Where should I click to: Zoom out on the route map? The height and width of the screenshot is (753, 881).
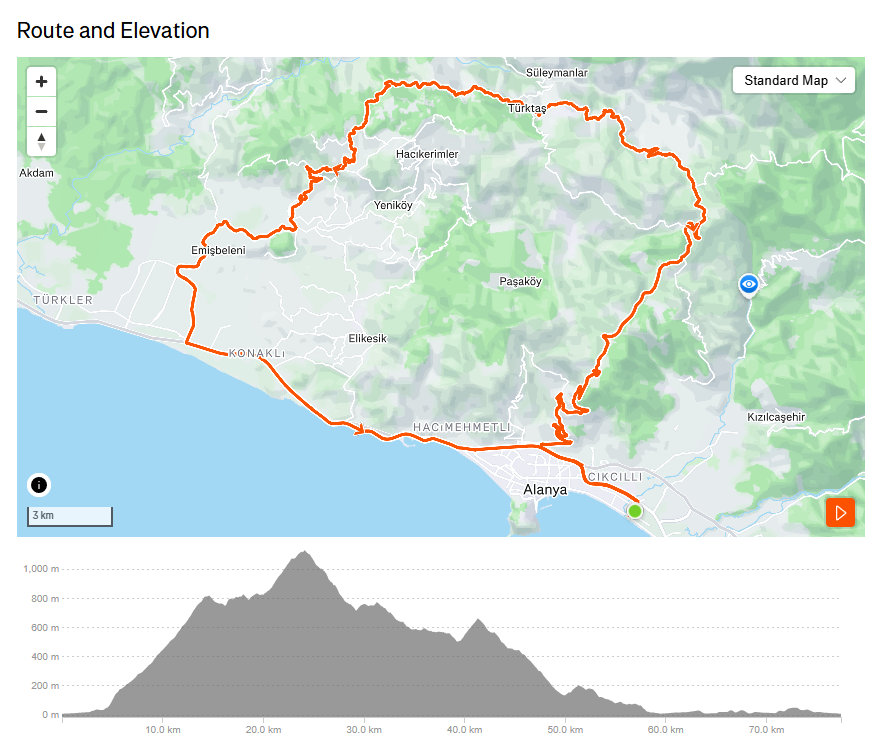41,111
